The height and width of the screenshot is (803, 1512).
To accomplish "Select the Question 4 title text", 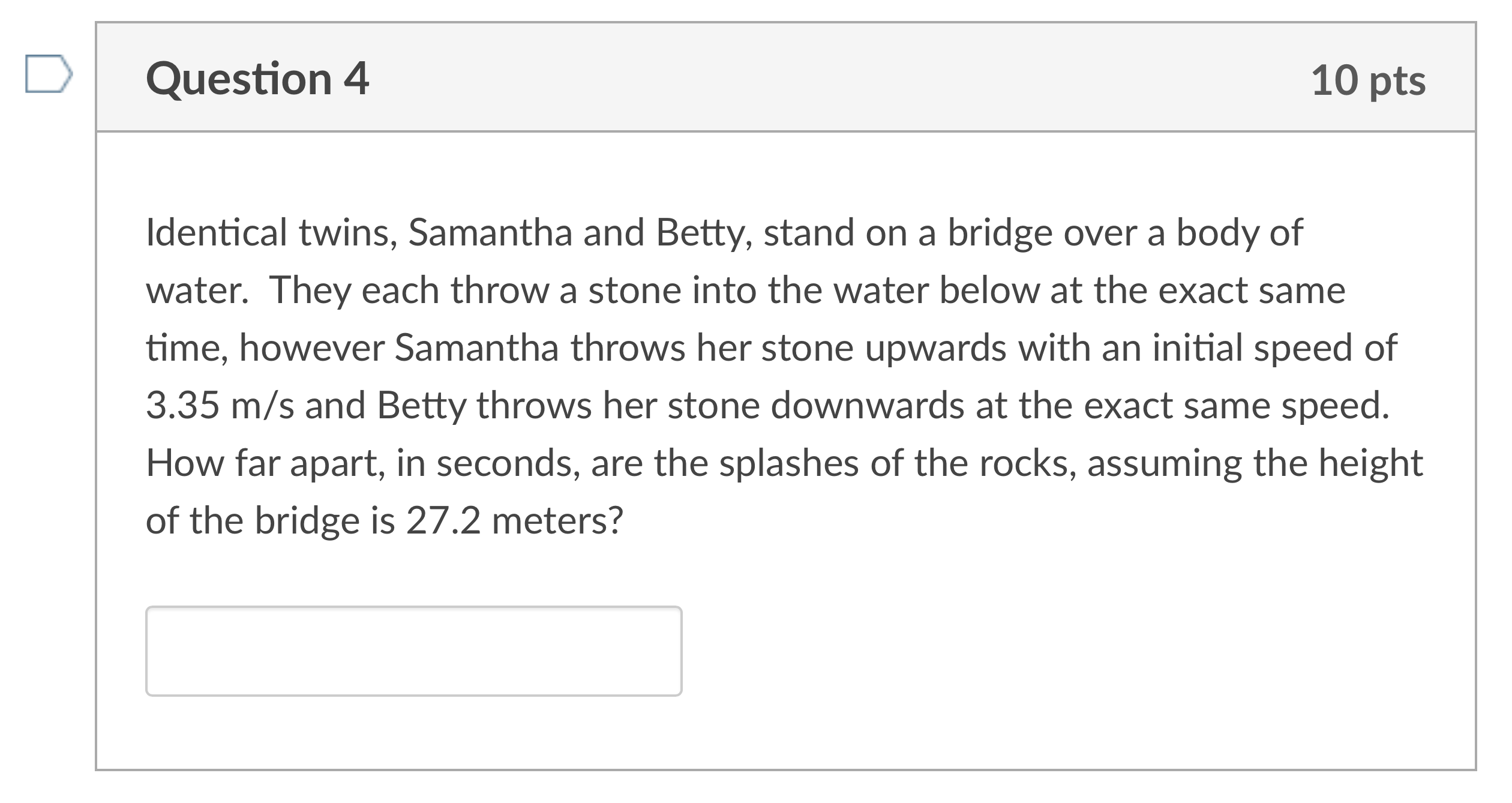I will click(258, 77).
